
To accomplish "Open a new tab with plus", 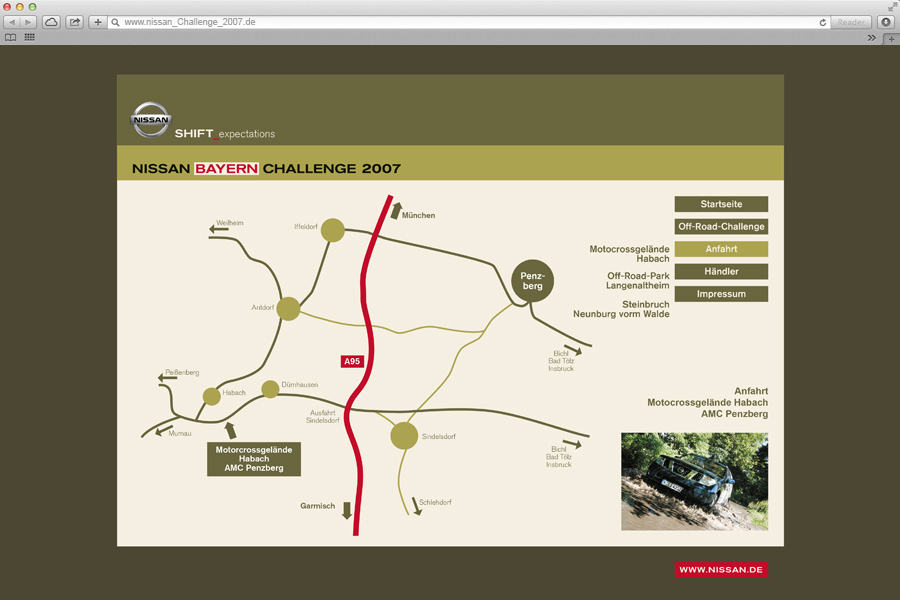I will click(891, 38).
